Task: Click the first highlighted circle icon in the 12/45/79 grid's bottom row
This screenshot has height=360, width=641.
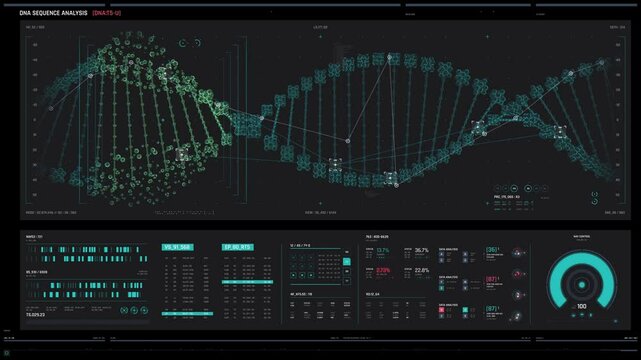Action: pos(293,275)
